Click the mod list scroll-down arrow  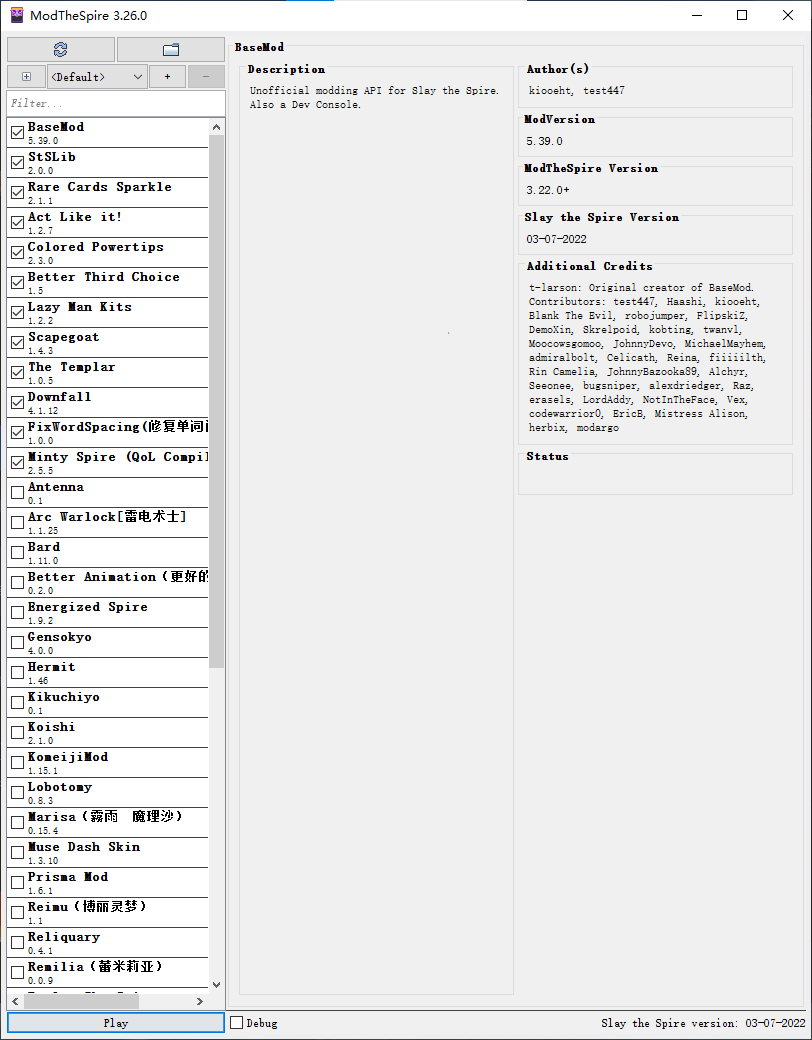tap(217, 985)
